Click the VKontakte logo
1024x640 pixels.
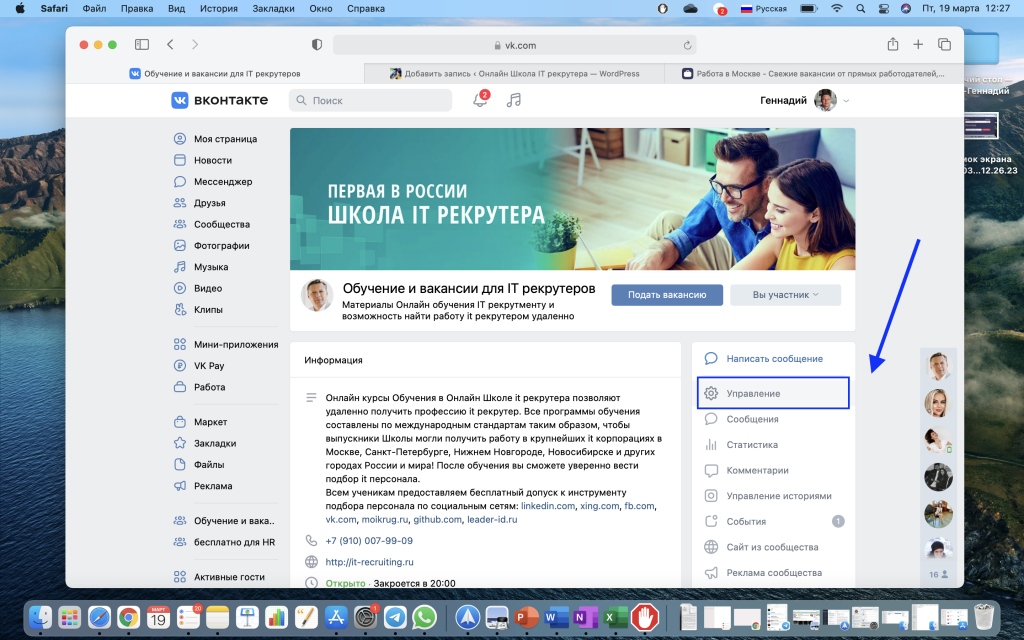pyautogui.click(x=219, y=100)
